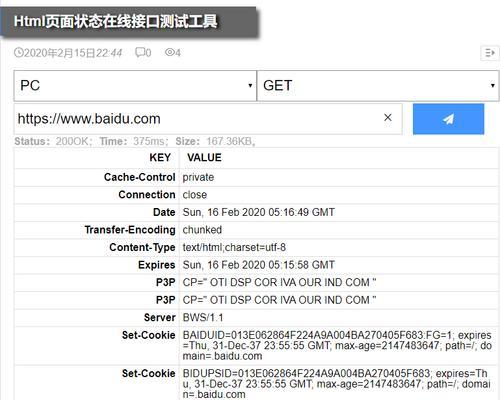
Task: Open the PC device type dropdown
Action: (x=135, y=86)
